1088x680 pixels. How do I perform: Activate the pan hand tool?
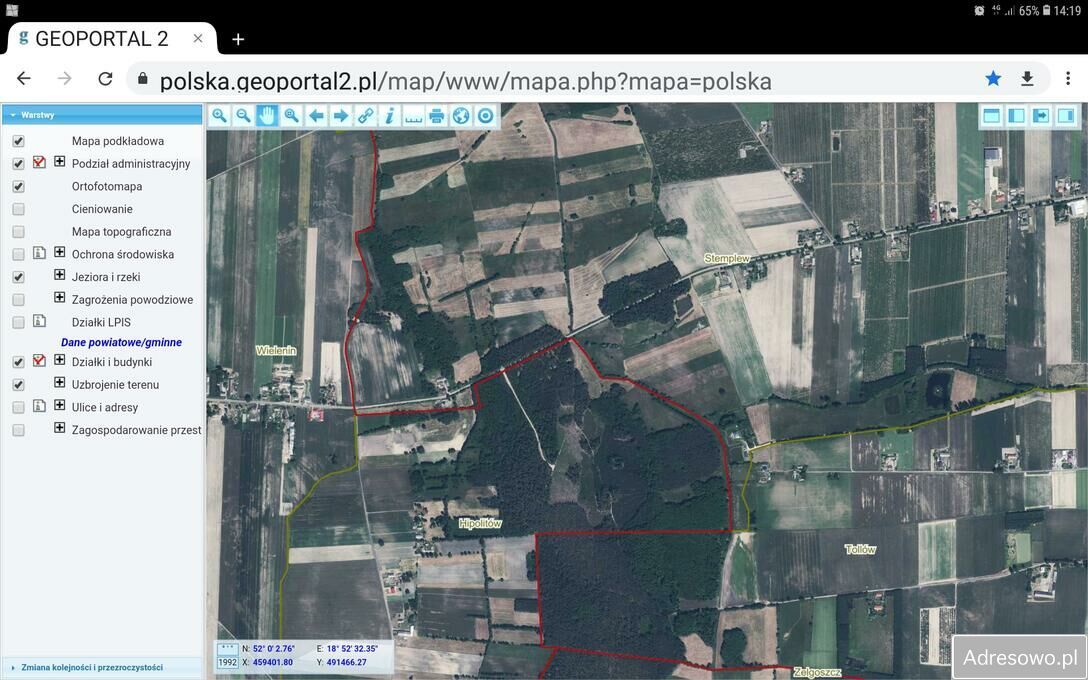(267, 115)
